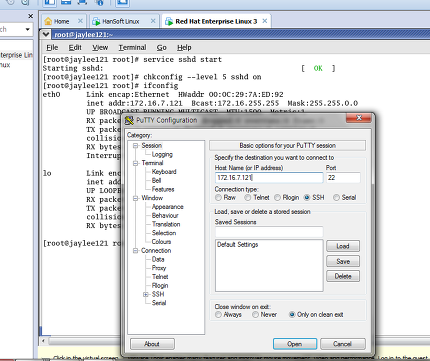Select the final Serial tree item
This screenshot has width=430, height=361.
click(159, 303)
